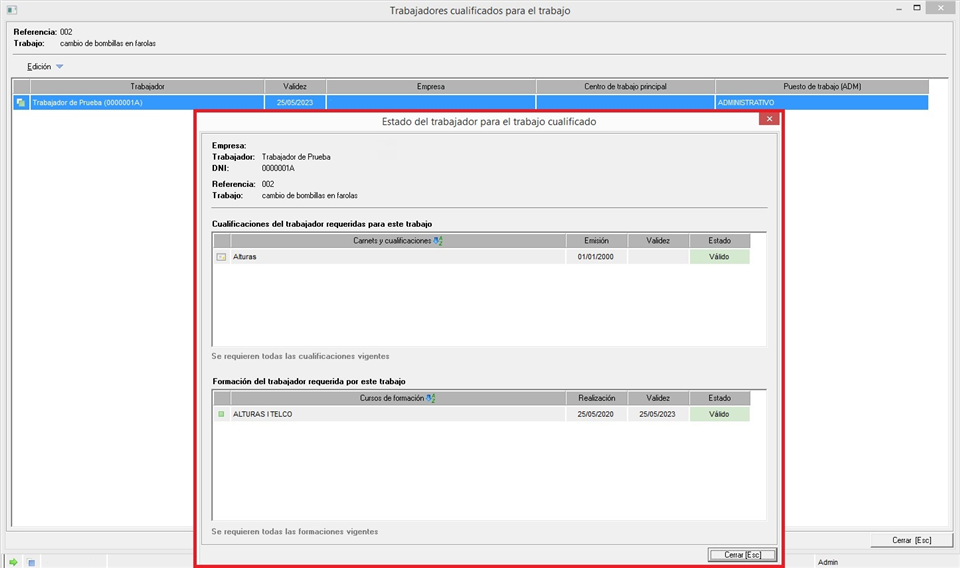
Task: Click the Emisión column header
Action: 597,241
